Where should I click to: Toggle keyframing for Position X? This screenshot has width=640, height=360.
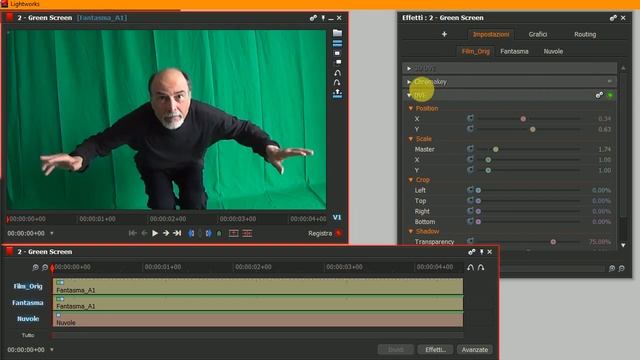click(470, 118)
